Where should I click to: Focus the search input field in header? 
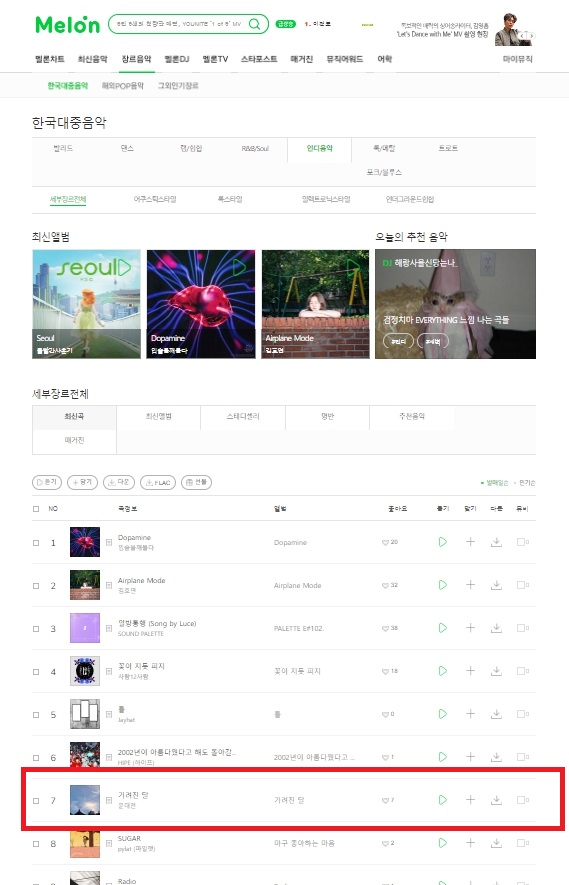tap(179, 24)
